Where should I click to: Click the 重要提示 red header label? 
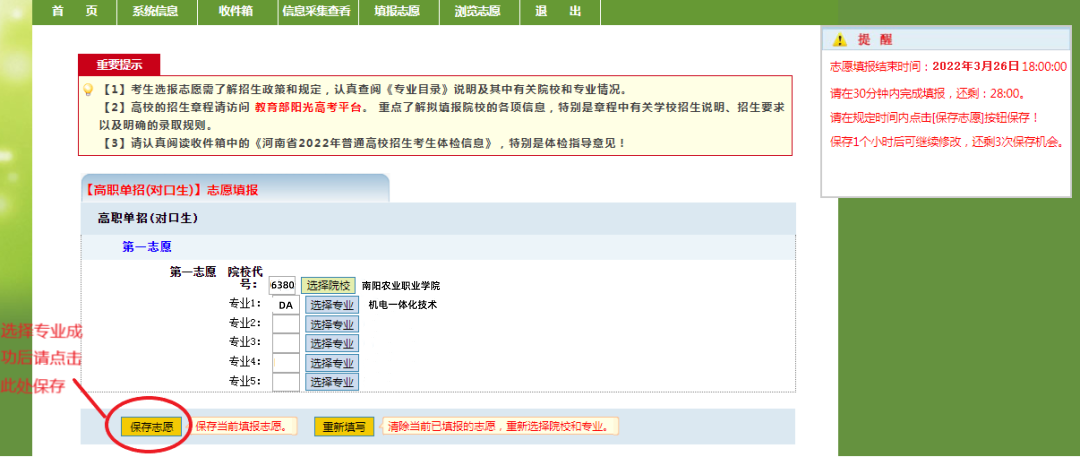pos(119,65)
